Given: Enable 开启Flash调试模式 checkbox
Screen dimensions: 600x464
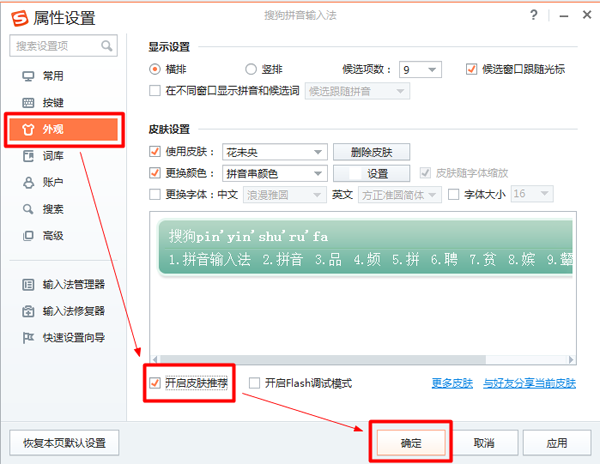Looking at the screenshot, I should pyautogui.click(x=254, y=383).
